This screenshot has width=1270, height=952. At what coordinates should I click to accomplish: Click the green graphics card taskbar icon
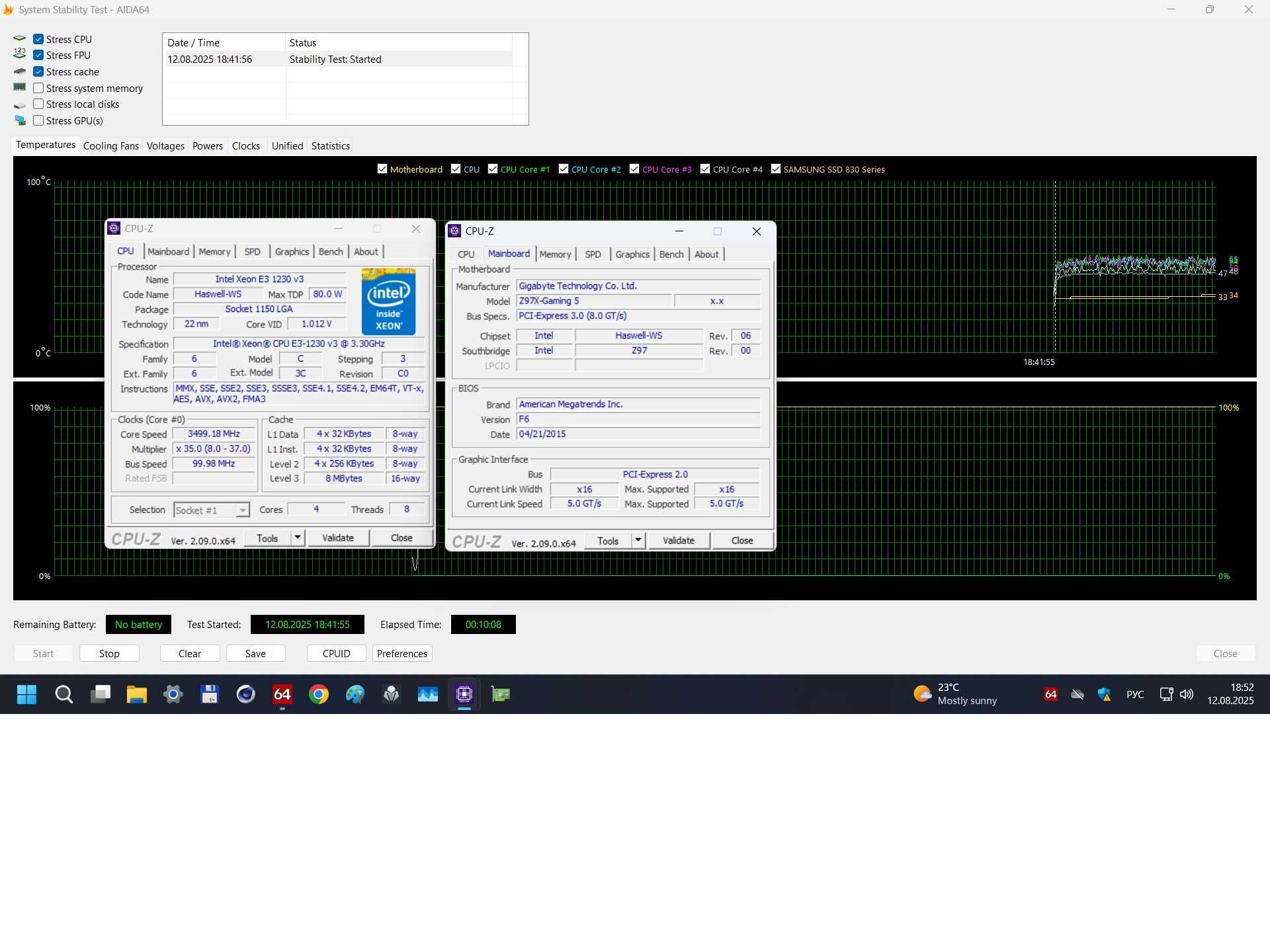click(x=501, y=694)
